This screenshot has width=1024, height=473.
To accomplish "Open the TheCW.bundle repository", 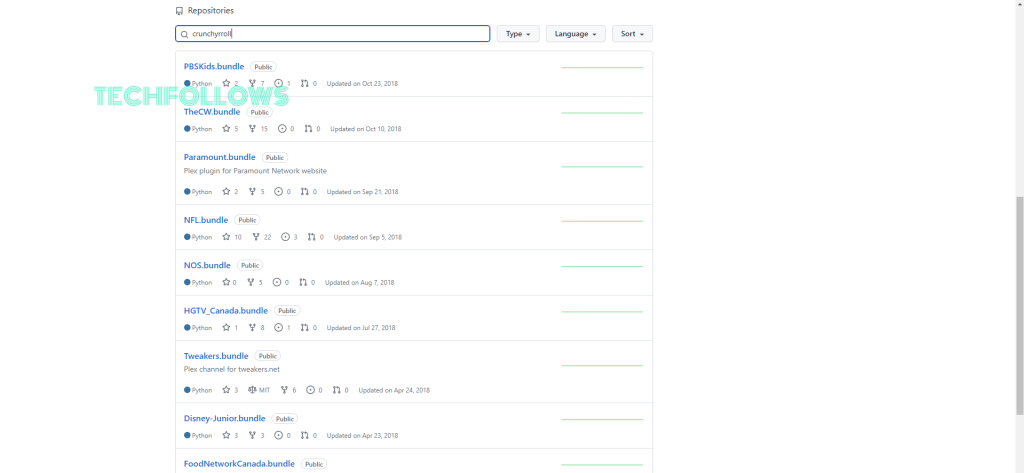I will [x=212, y=112].
